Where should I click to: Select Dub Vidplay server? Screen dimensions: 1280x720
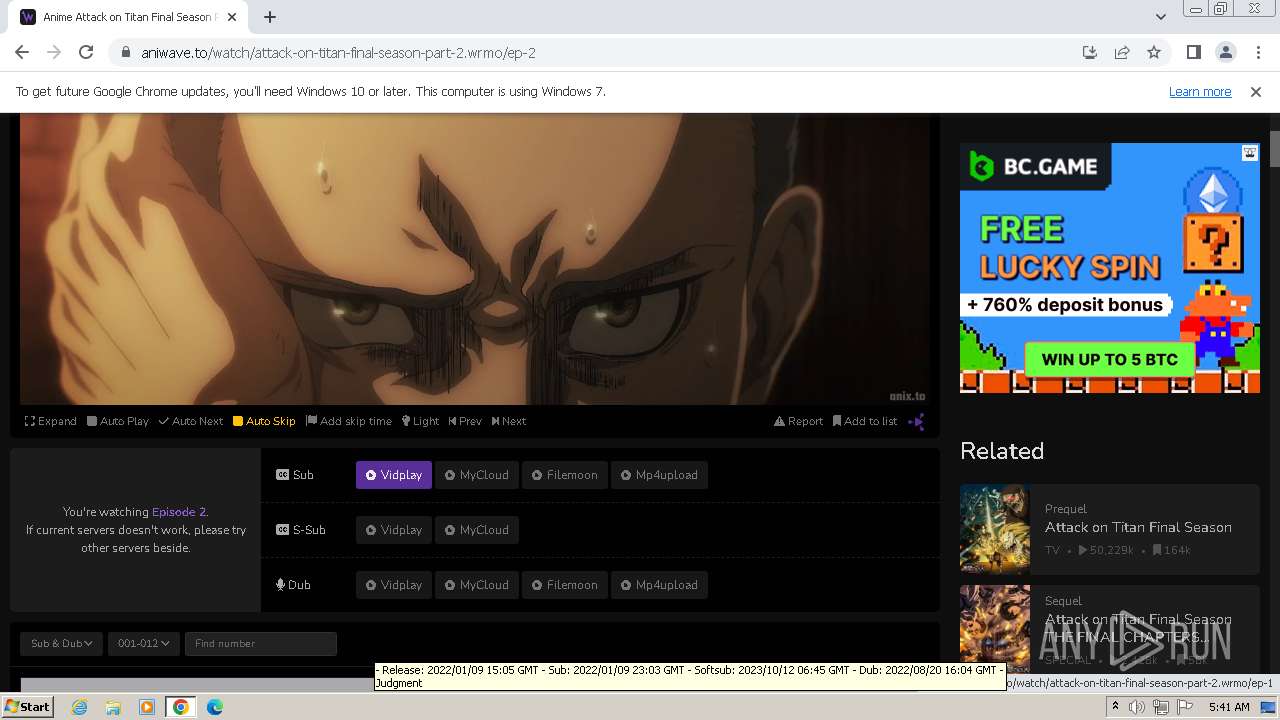pyautogui.click(x=394, y=585)
